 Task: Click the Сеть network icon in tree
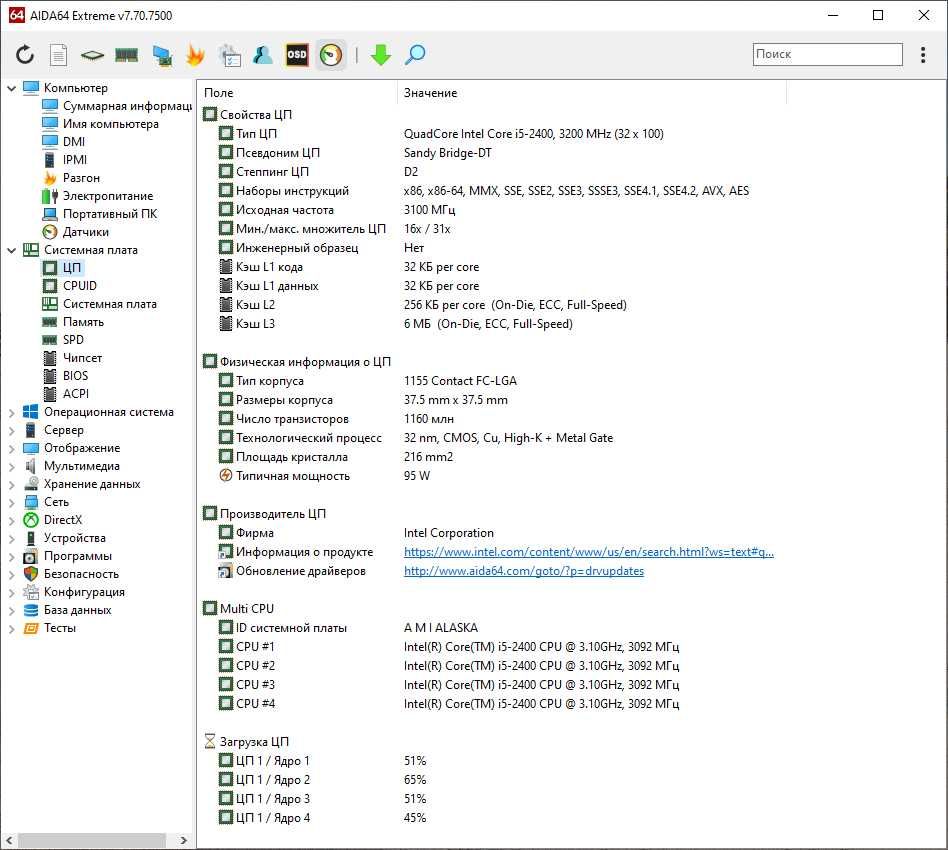point(31,502)
